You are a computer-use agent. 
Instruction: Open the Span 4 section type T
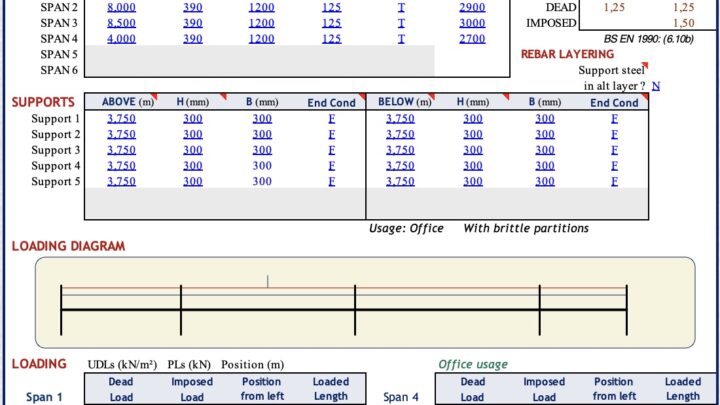click(x=401, y=39)
